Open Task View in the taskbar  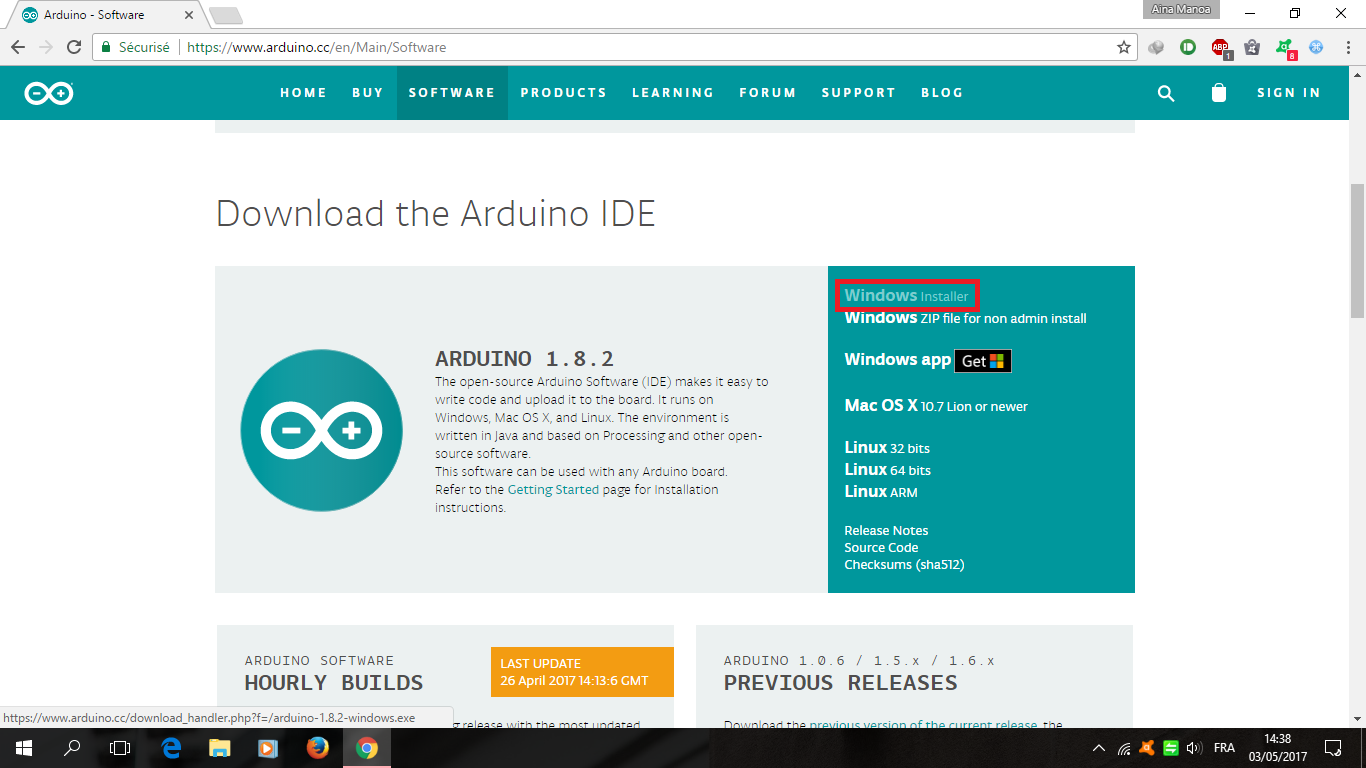click(120, 748)
